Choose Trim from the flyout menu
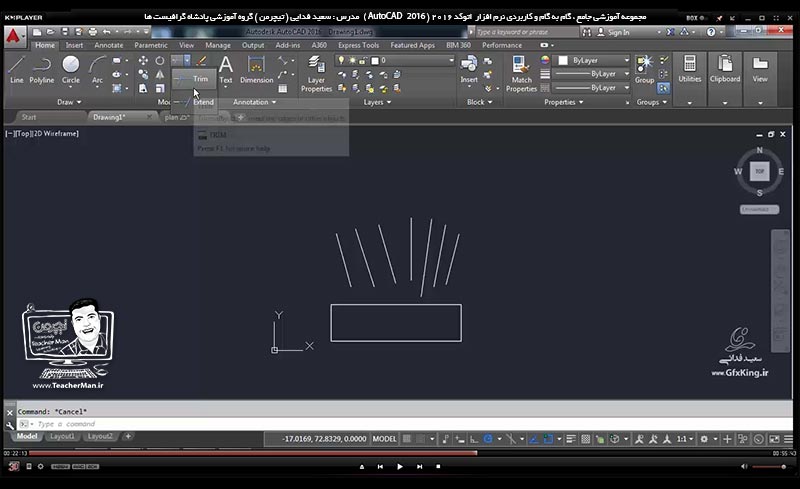Image resolution: width=800 pixels, height=489 pixels. (x=193, y=79)
